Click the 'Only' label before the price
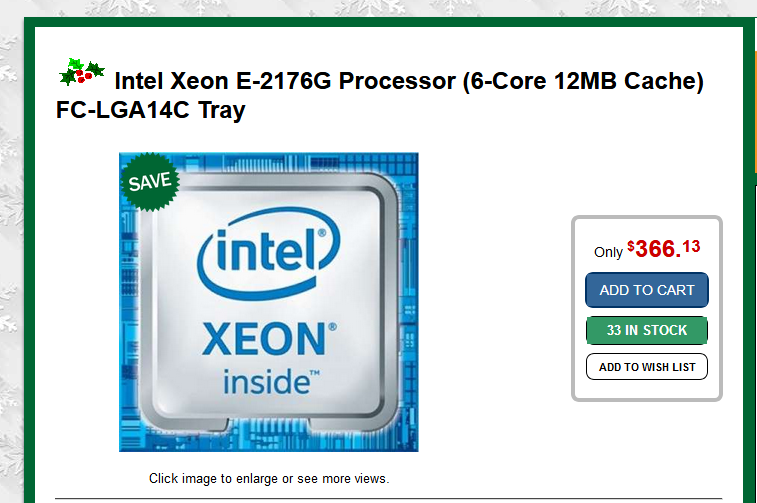The height and width of the screenshot is (503, 757). point(608,252)
